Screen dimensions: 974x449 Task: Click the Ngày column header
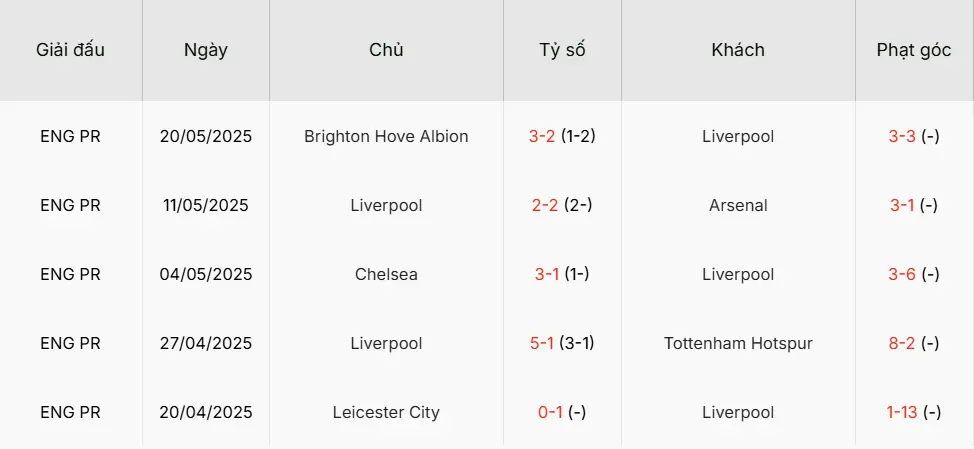tap(206, 50)
